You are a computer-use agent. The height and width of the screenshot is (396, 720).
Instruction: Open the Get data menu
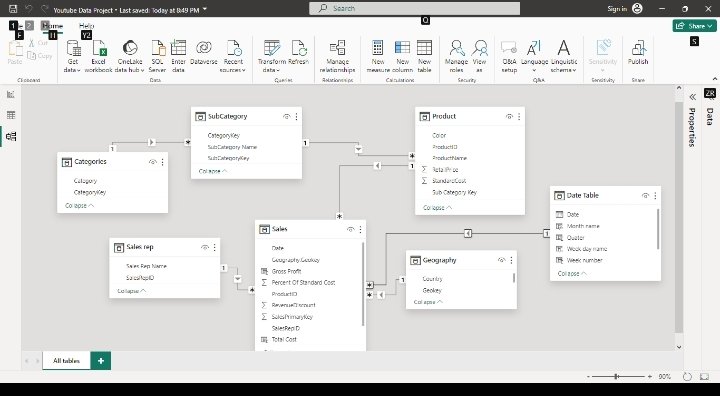[x=73, y=56]
